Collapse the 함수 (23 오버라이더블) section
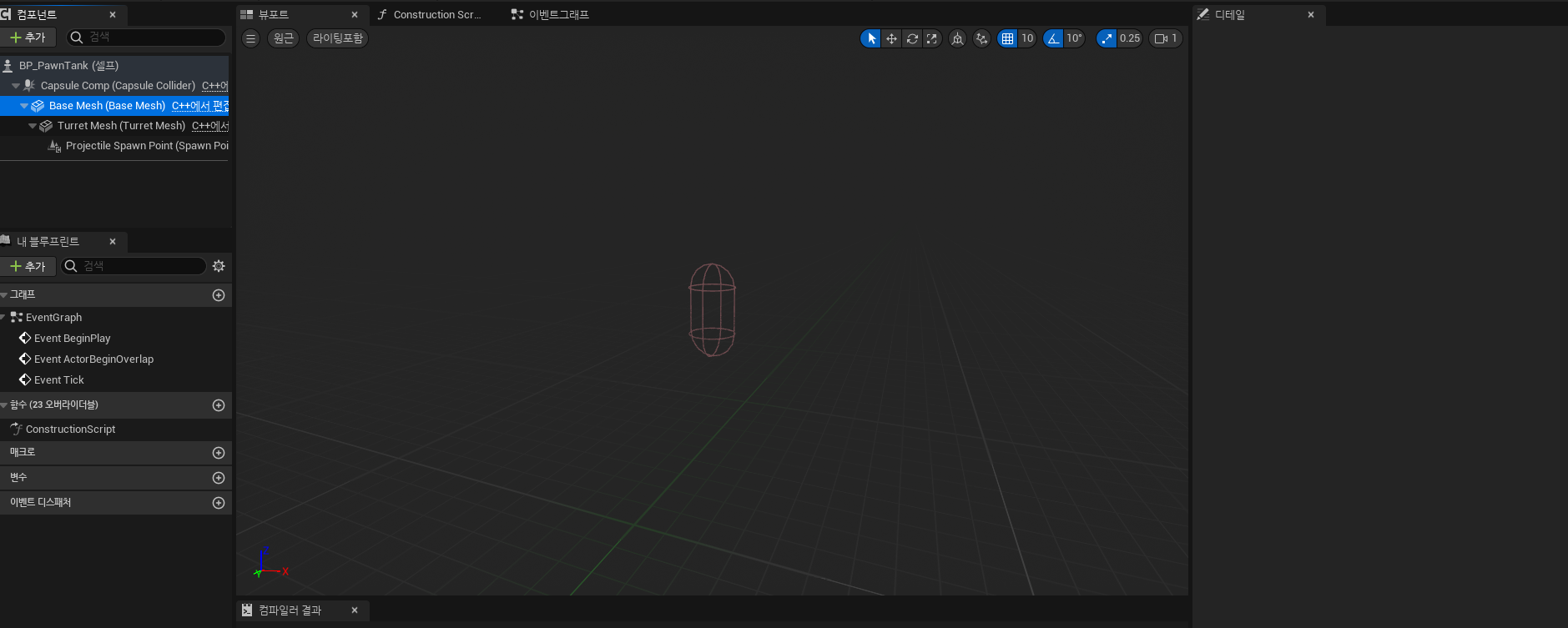The width and height of the screenshot is (1568, 628). 4,405
